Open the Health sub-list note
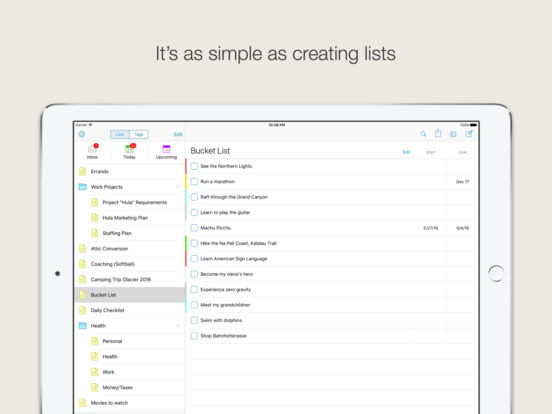The width and height of the screenshot is (552, 414). pos(94,357)
